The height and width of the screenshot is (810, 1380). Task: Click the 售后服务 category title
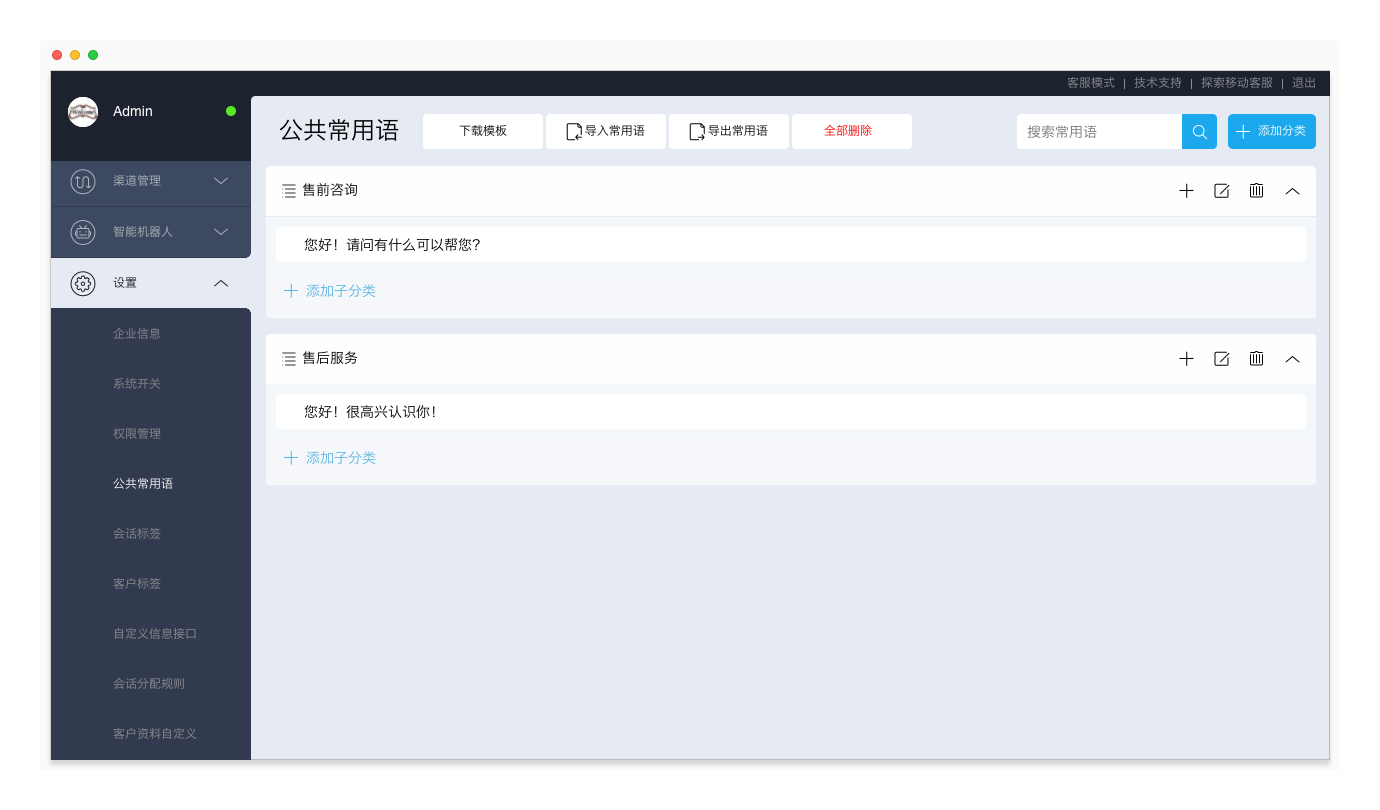[330, 358]
